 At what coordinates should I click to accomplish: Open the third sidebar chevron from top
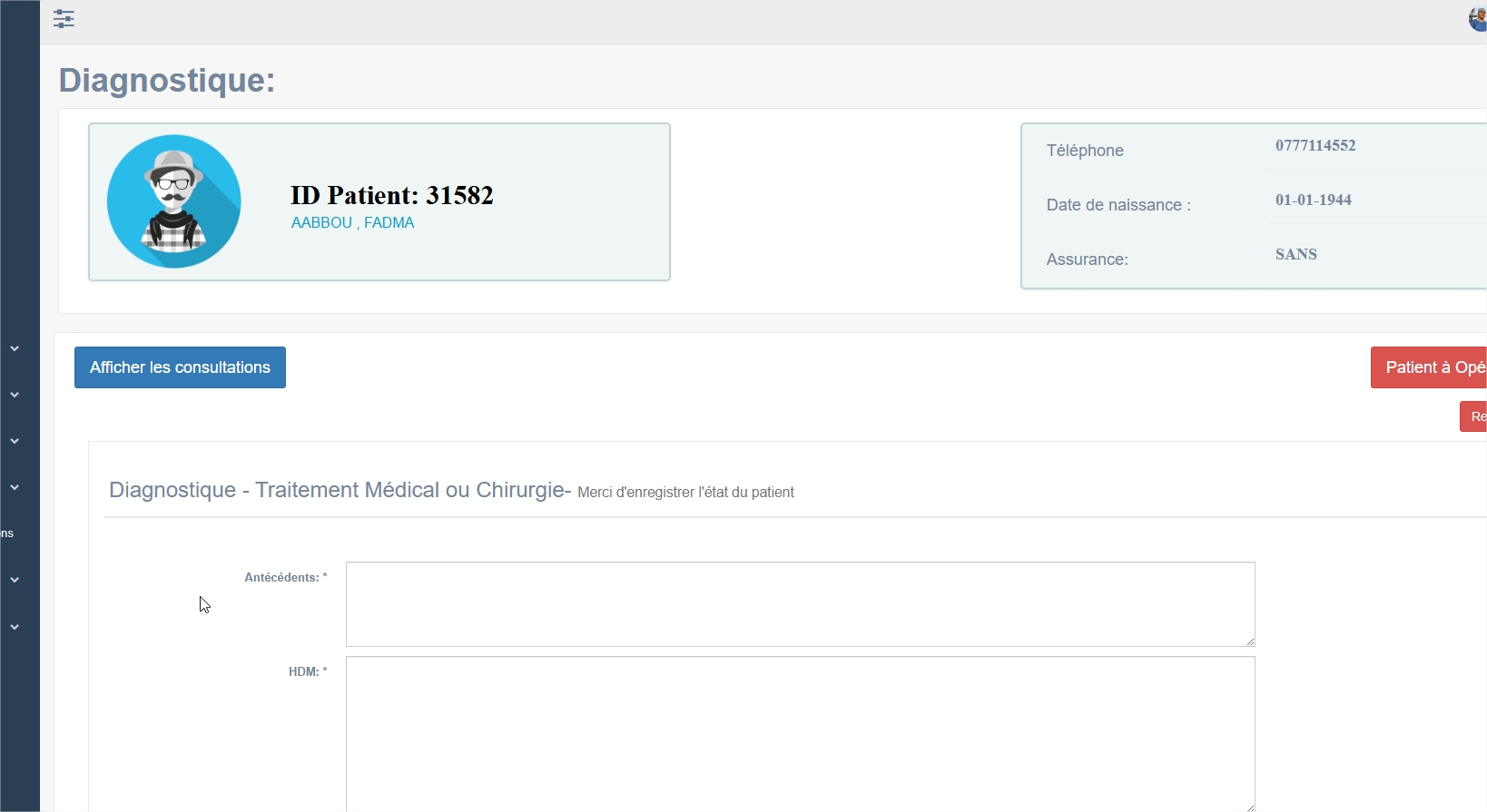[x=15, y=441]
